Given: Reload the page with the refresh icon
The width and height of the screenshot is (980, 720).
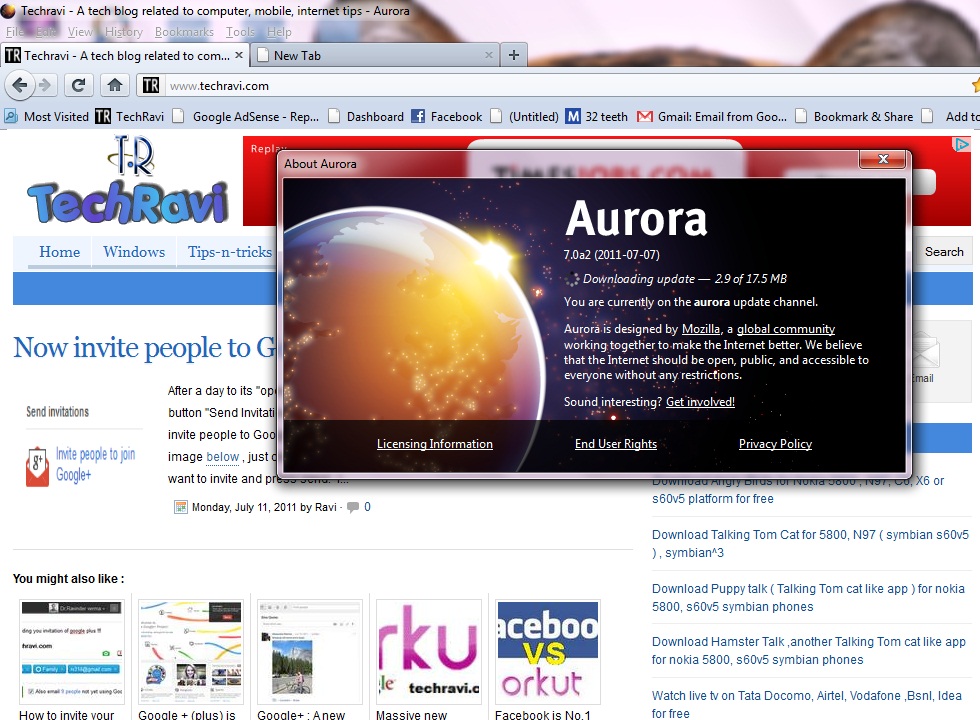Looking at the screenshot, I should click(78, 85).
